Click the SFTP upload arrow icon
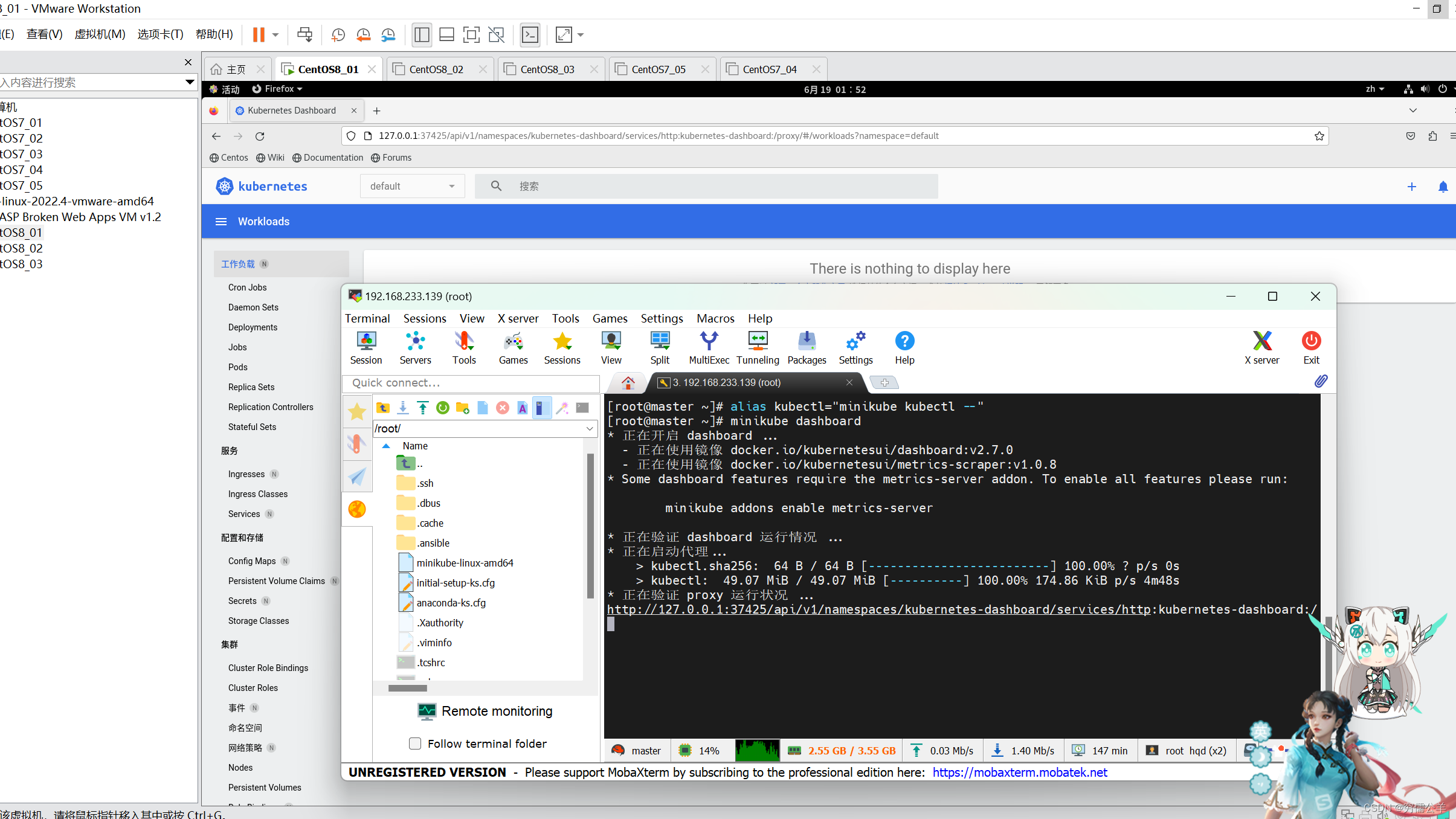Screen dimensions: 1456x819 pos(423,408)
